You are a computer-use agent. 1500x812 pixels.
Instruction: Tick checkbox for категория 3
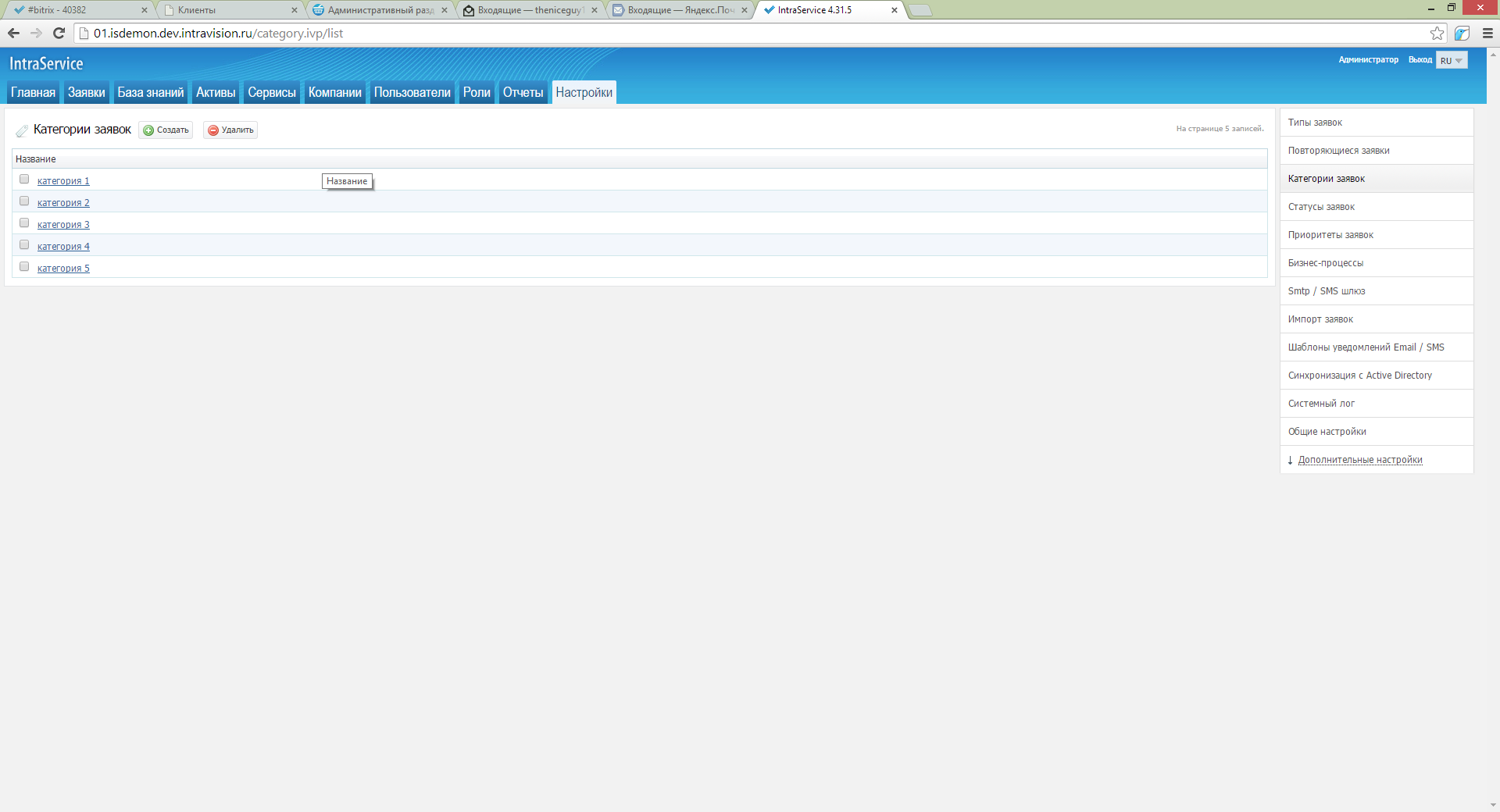(24, 223)
